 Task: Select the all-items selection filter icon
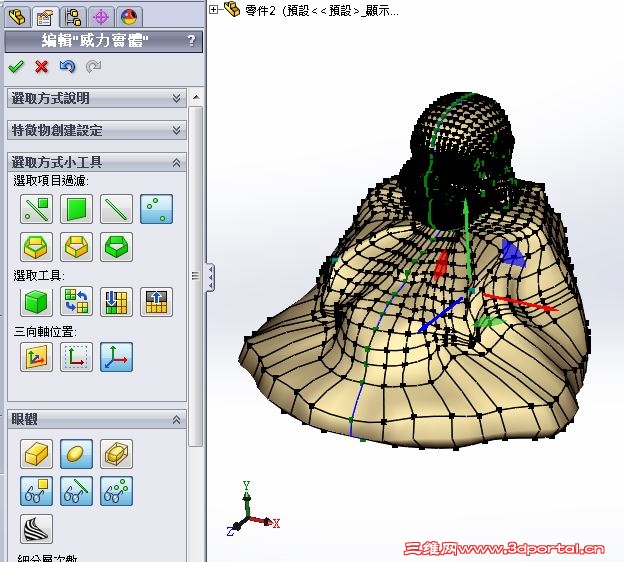36,209
